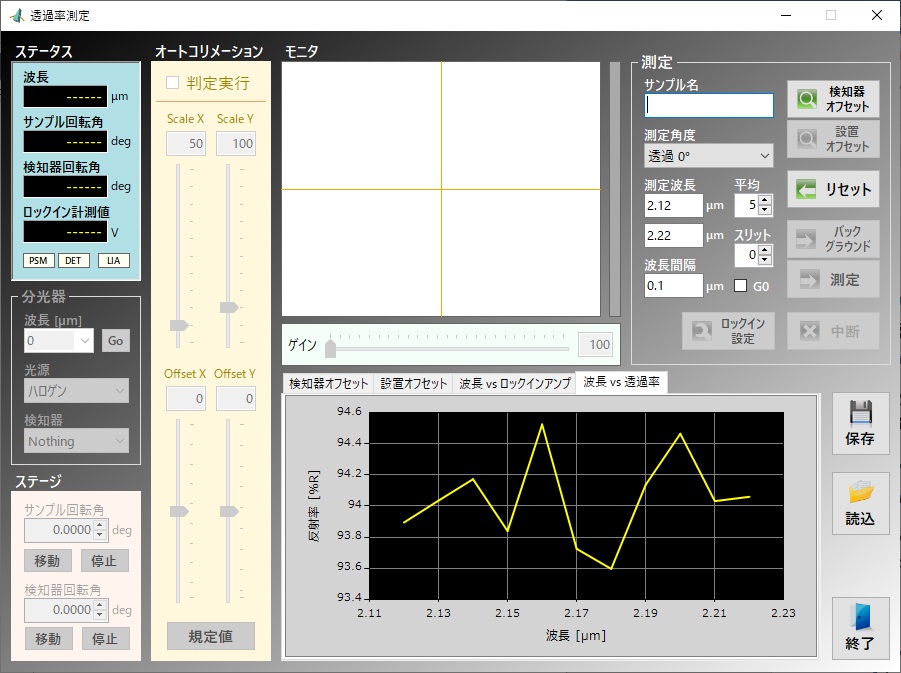Screen dimensions: 901x673
Task: Click the LIA status indicator
Action: [114, 260]
